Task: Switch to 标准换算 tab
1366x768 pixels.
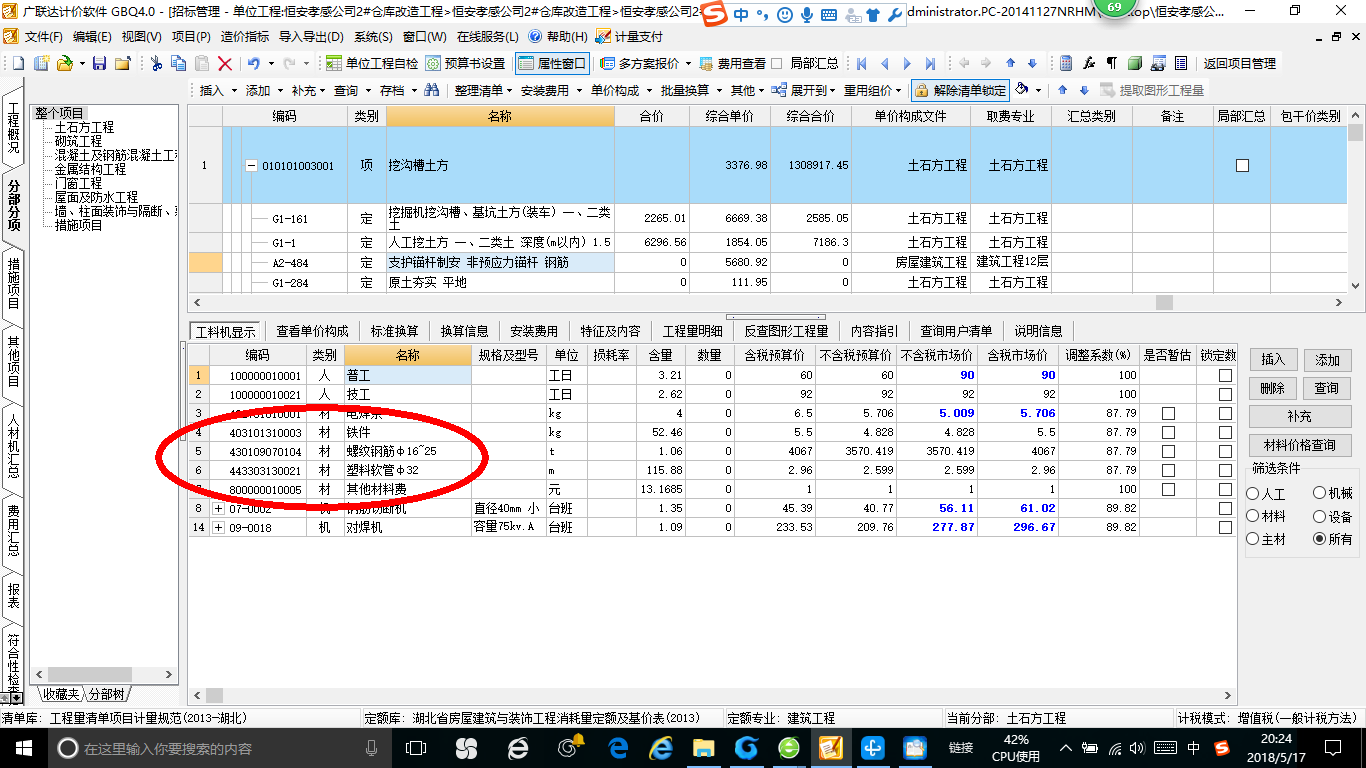Action: 394,331
